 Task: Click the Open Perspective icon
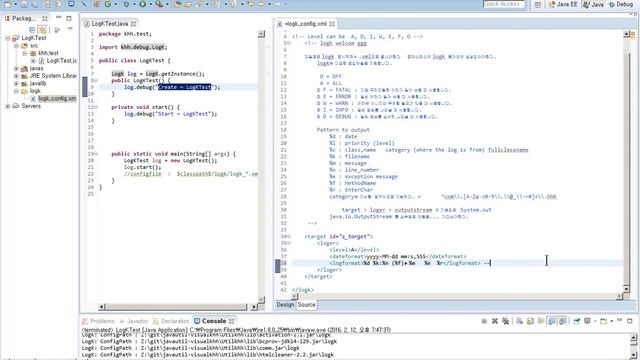[538, 4]
